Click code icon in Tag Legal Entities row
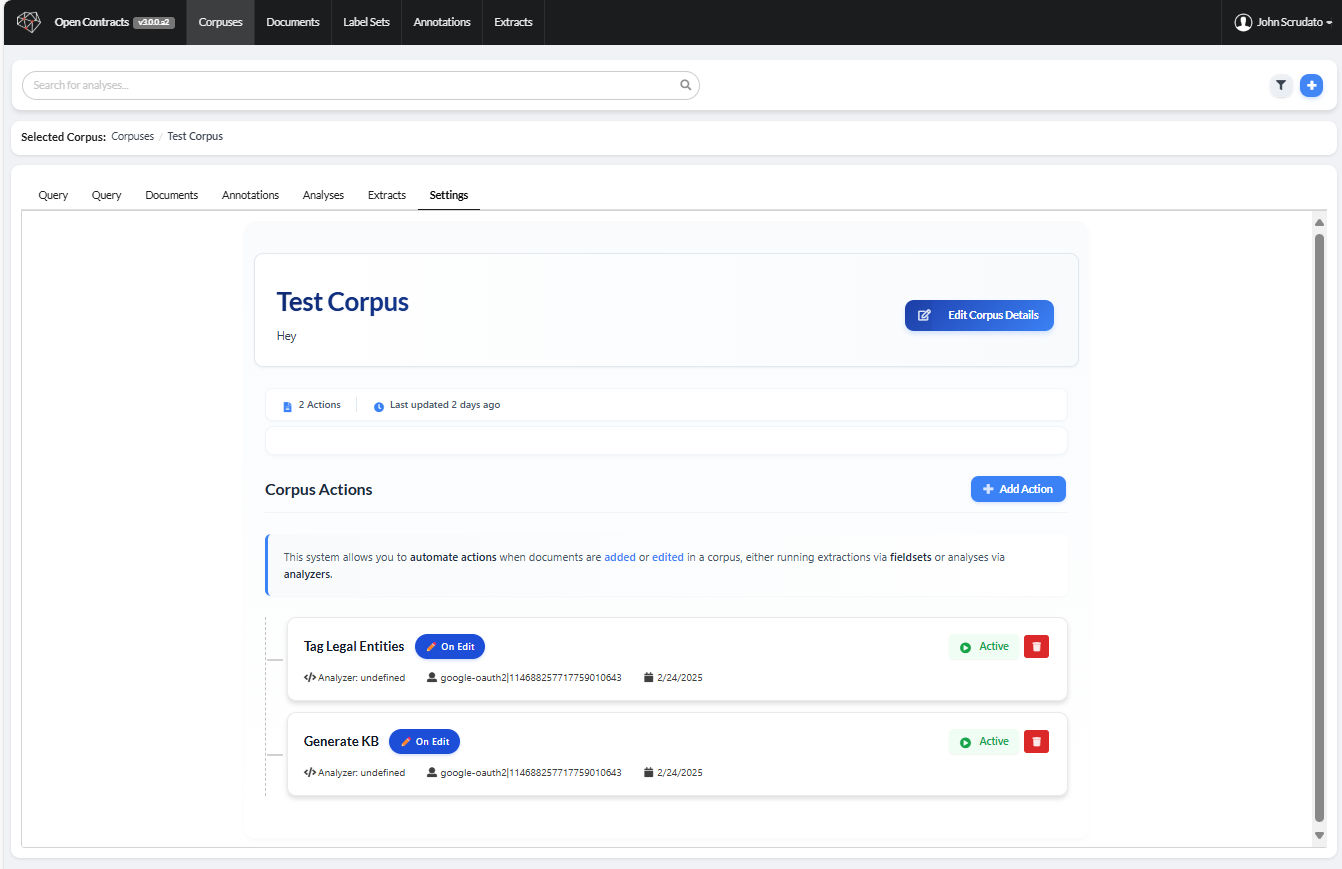 (310, 677)
